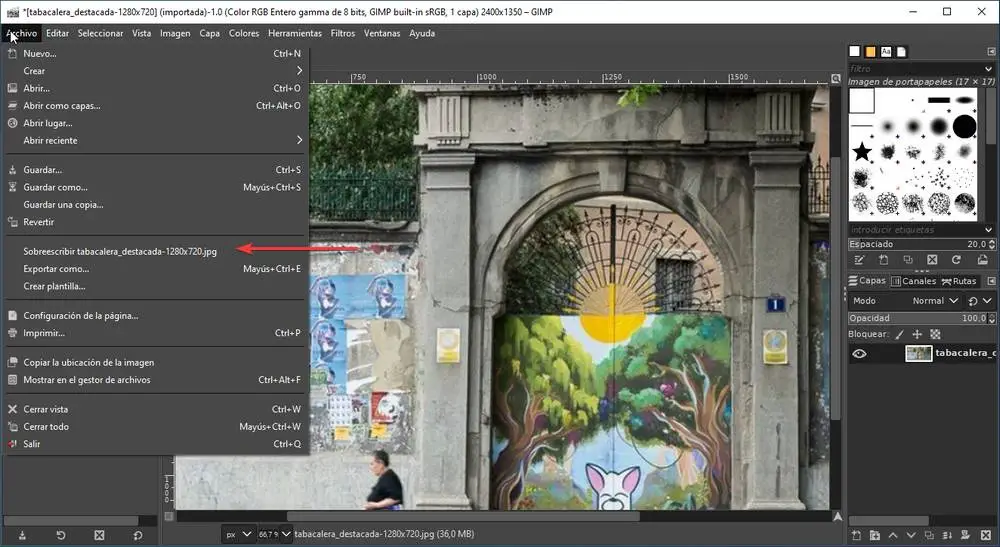
Task: Adjust Espaciado spinner arrows
Action: [x=991, y=244]
